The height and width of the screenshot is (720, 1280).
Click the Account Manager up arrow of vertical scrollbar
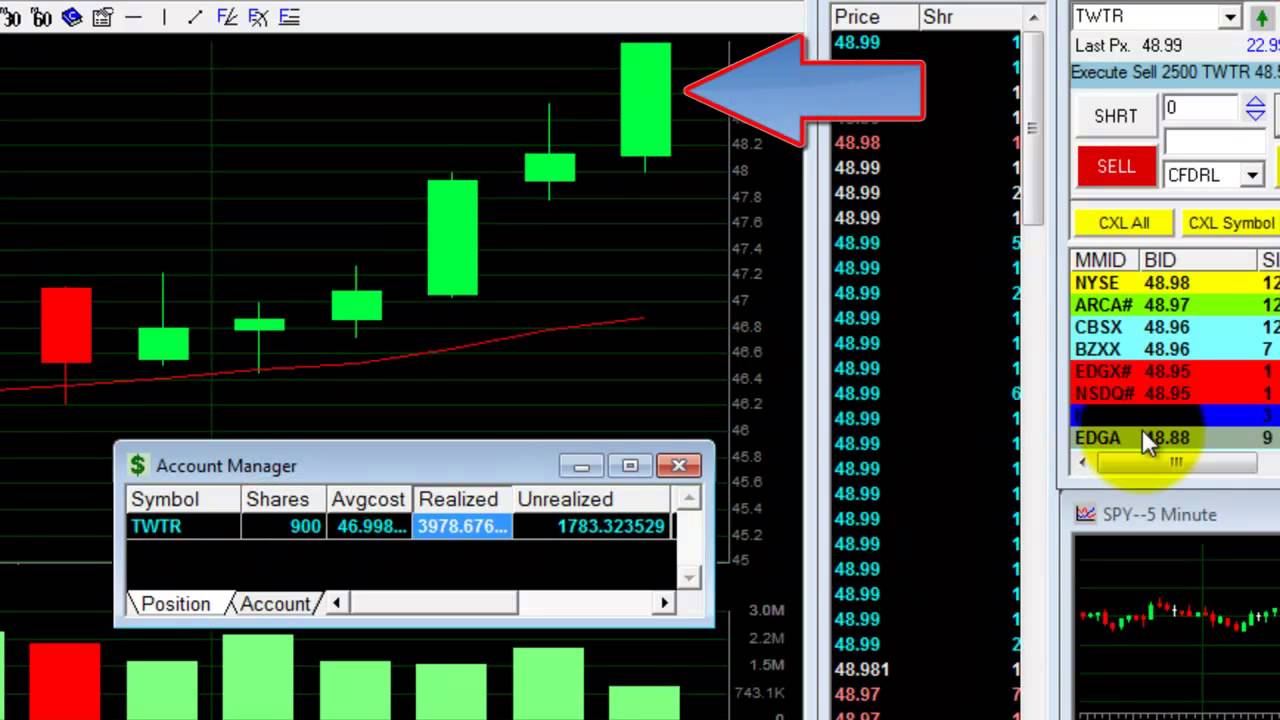(687, 498)
